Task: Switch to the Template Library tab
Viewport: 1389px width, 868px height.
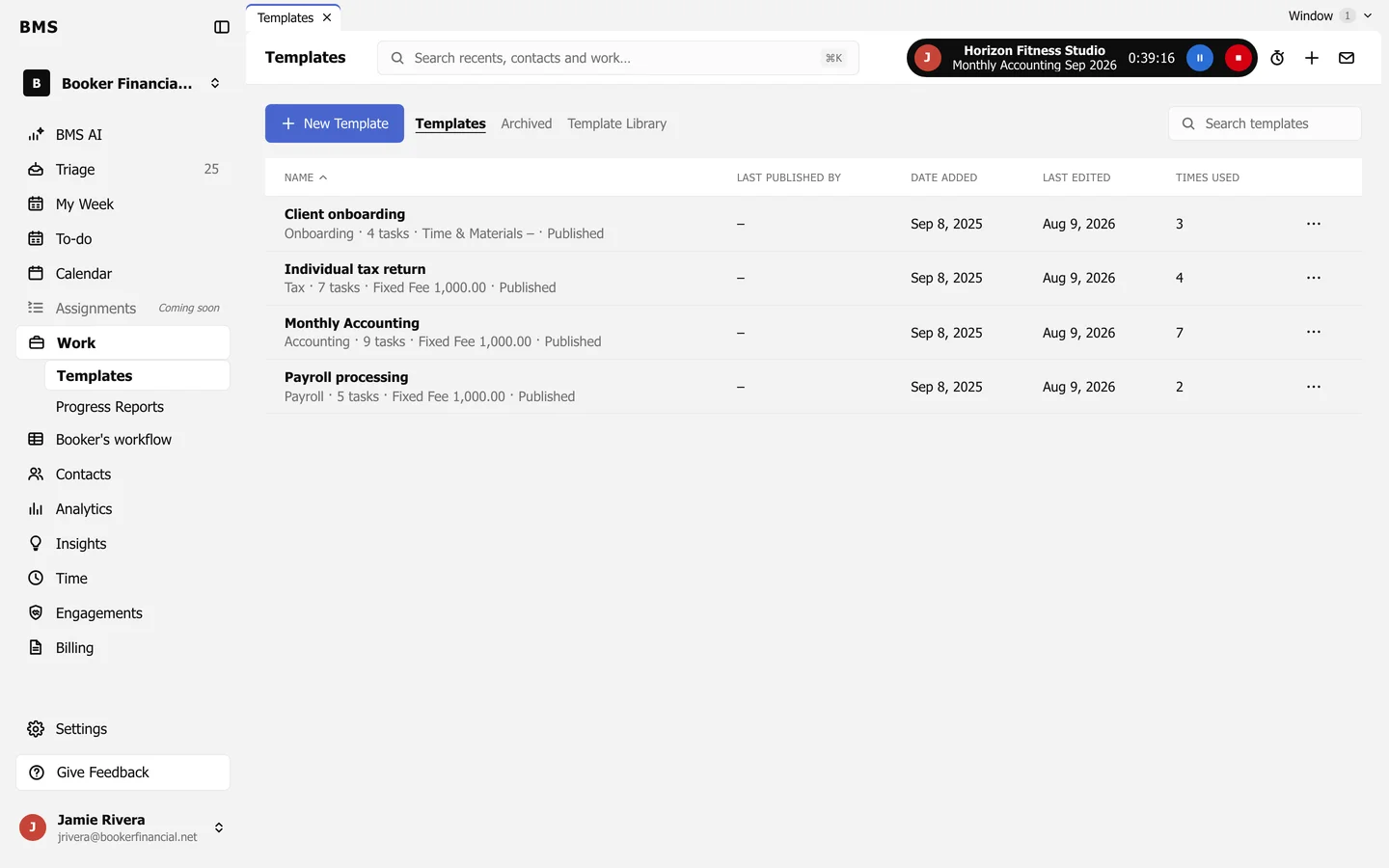Action: (616, 123)
